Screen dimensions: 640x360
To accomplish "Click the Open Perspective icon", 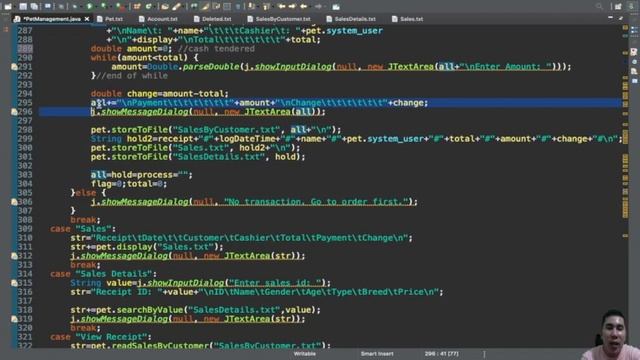I will coord(618,7).
